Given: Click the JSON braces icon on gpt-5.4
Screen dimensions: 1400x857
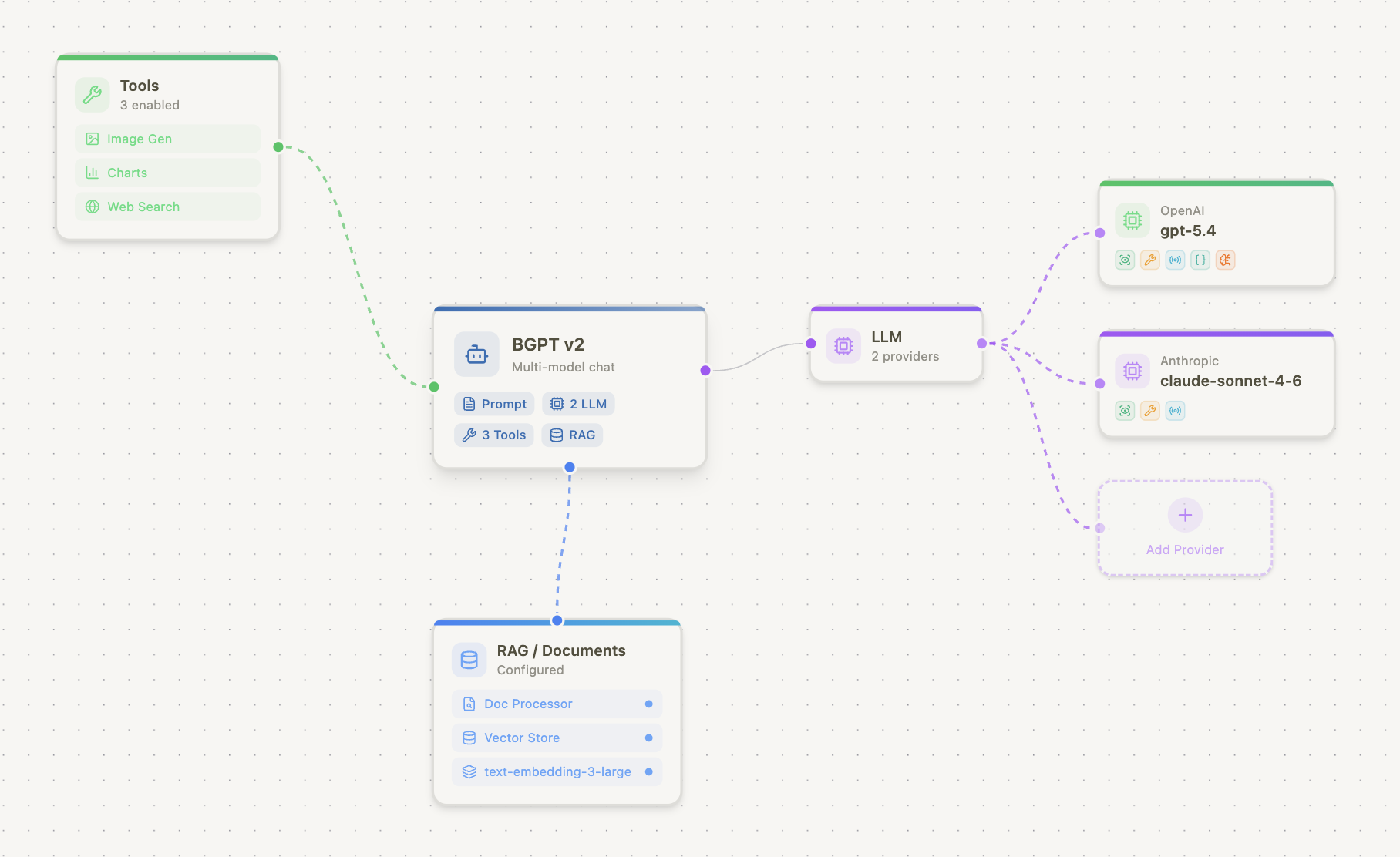Looking at the screenshot, I should (1200, 260).
